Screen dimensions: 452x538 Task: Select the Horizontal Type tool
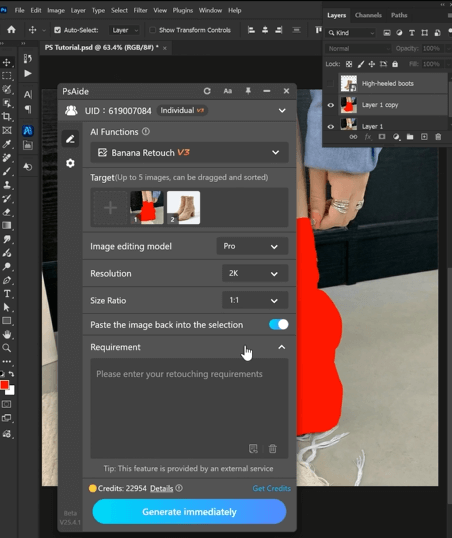tap(7, 294)
